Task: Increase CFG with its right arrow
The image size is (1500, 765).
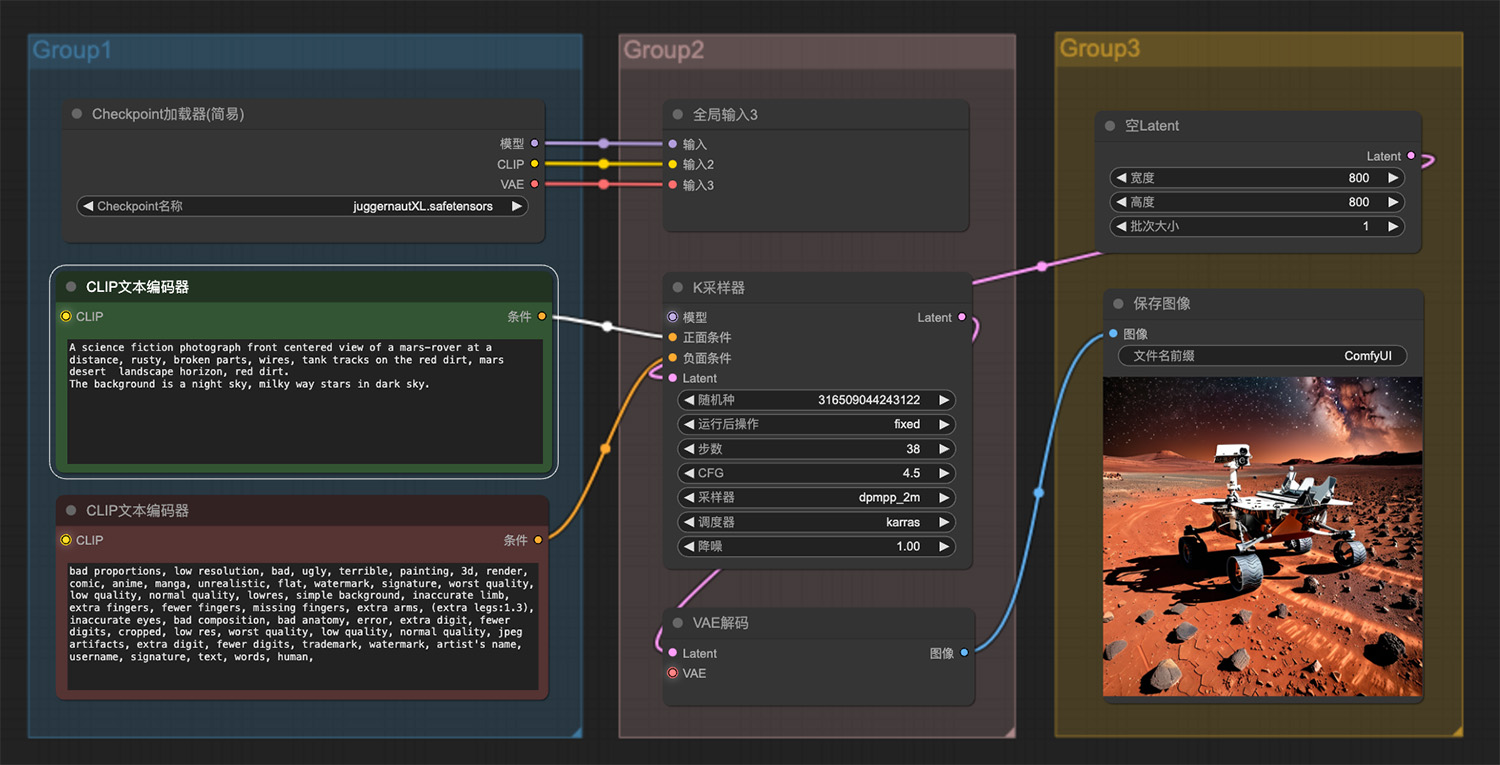Action: [x=943, y=473]
